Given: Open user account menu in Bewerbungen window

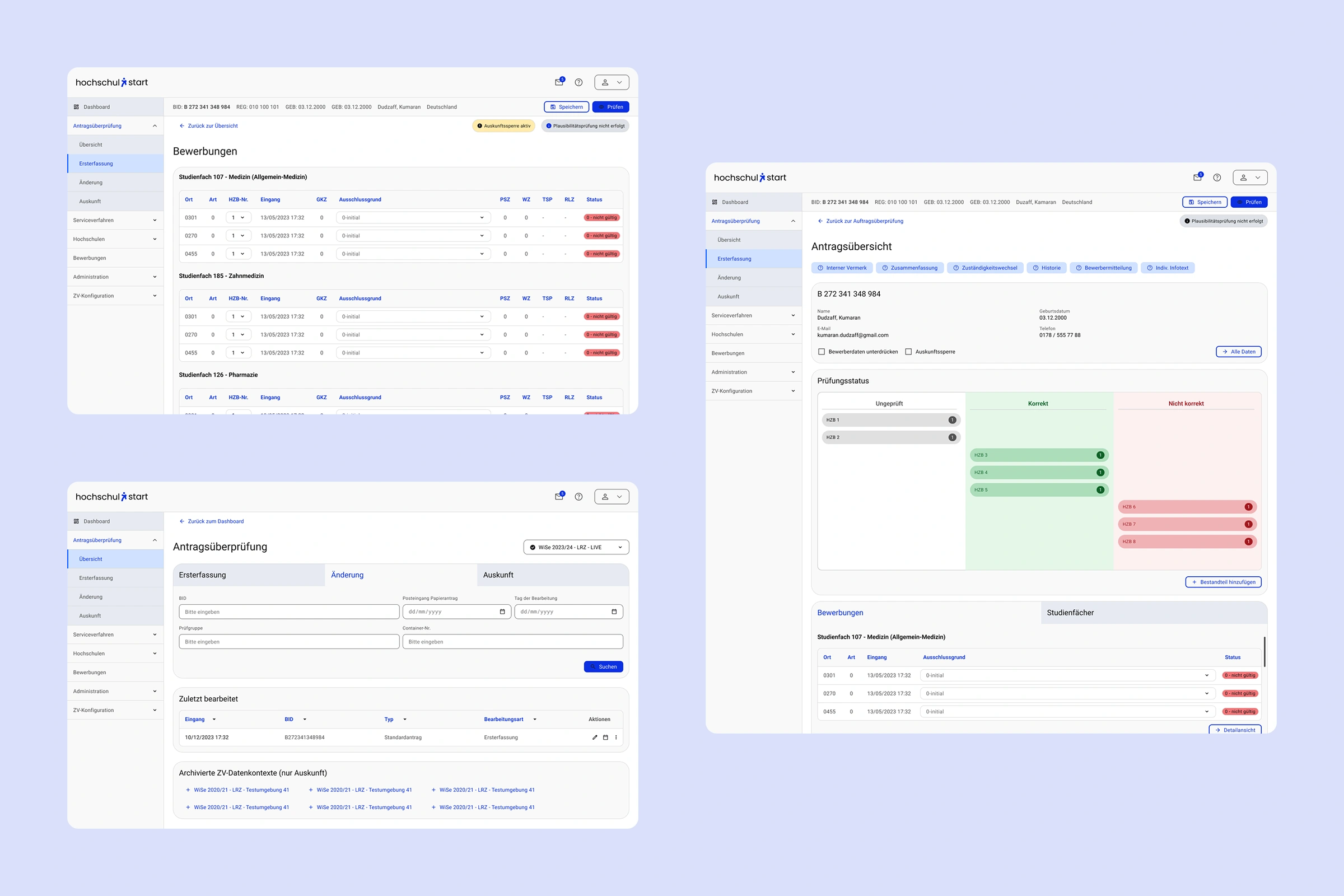Looking at the screenshot, I should pos(612,82).
